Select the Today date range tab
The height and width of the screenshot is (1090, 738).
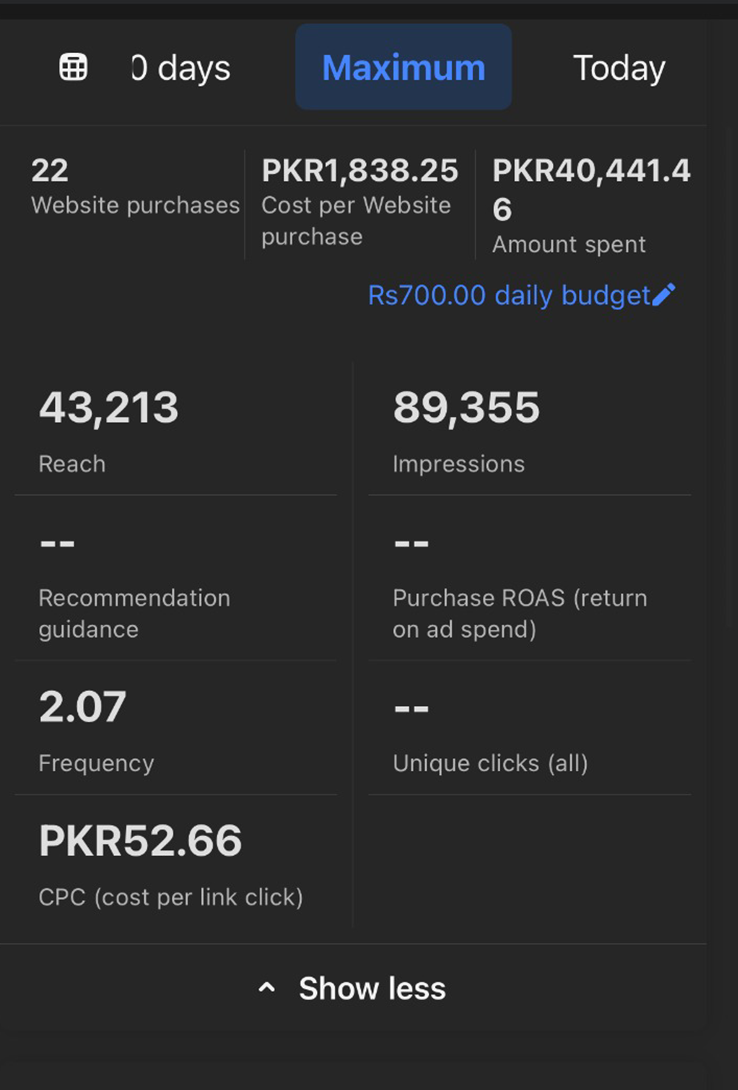pyautogui.click(x=619, y=68)
